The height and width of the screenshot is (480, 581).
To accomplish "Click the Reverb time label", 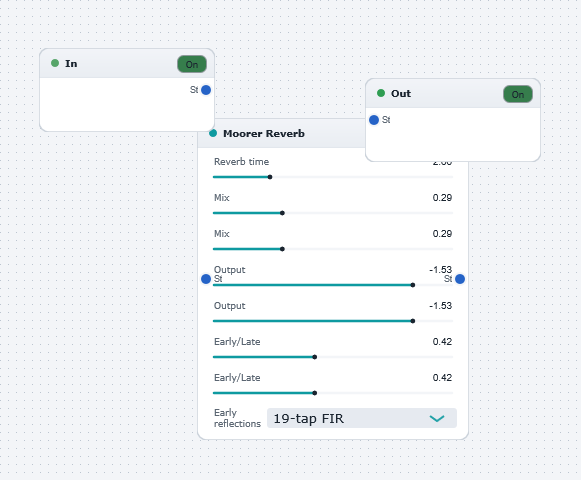I will click(x=241, y=162).
